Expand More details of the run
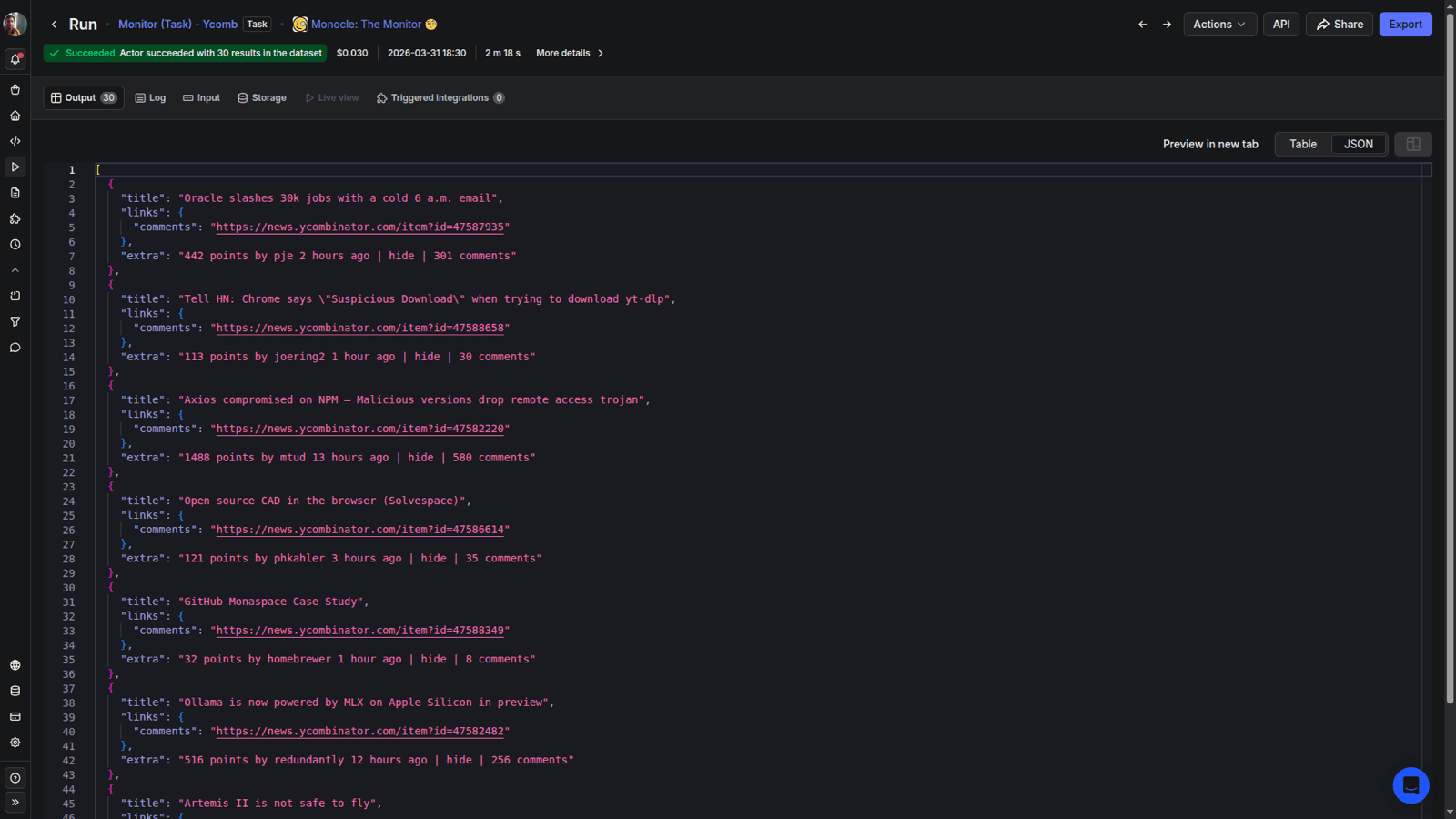 pyautogui.click(x=570, y=53)
